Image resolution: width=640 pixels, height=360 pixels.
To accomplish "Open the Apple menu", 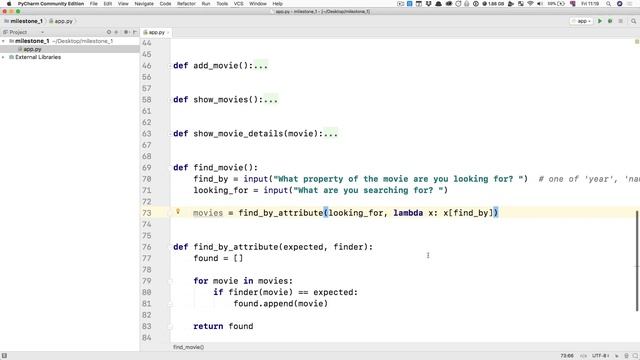I will tap(9, 4).
